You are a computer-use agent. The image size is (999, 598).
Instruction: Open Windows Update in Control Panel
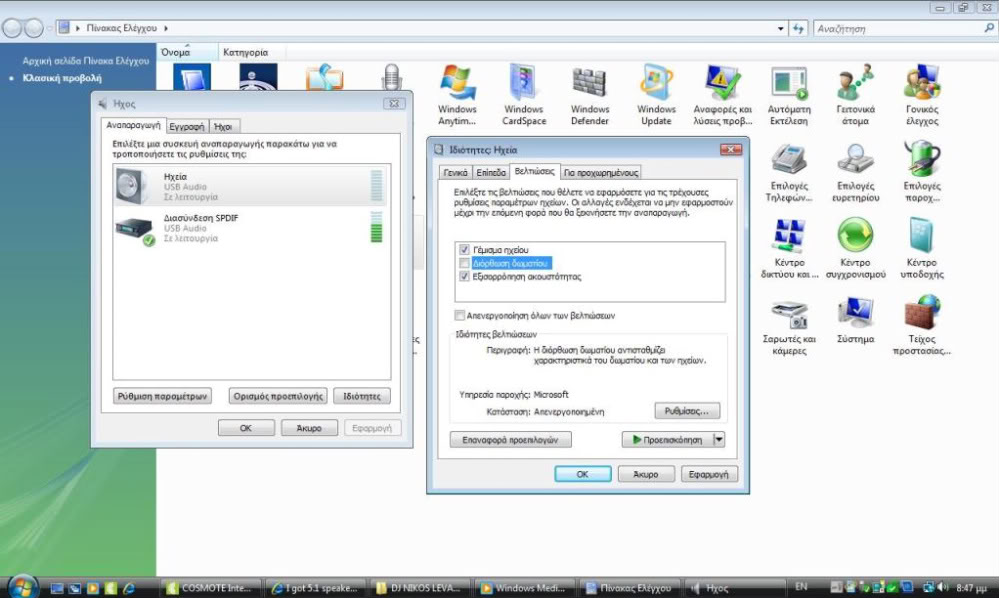(x=656, y=86)
